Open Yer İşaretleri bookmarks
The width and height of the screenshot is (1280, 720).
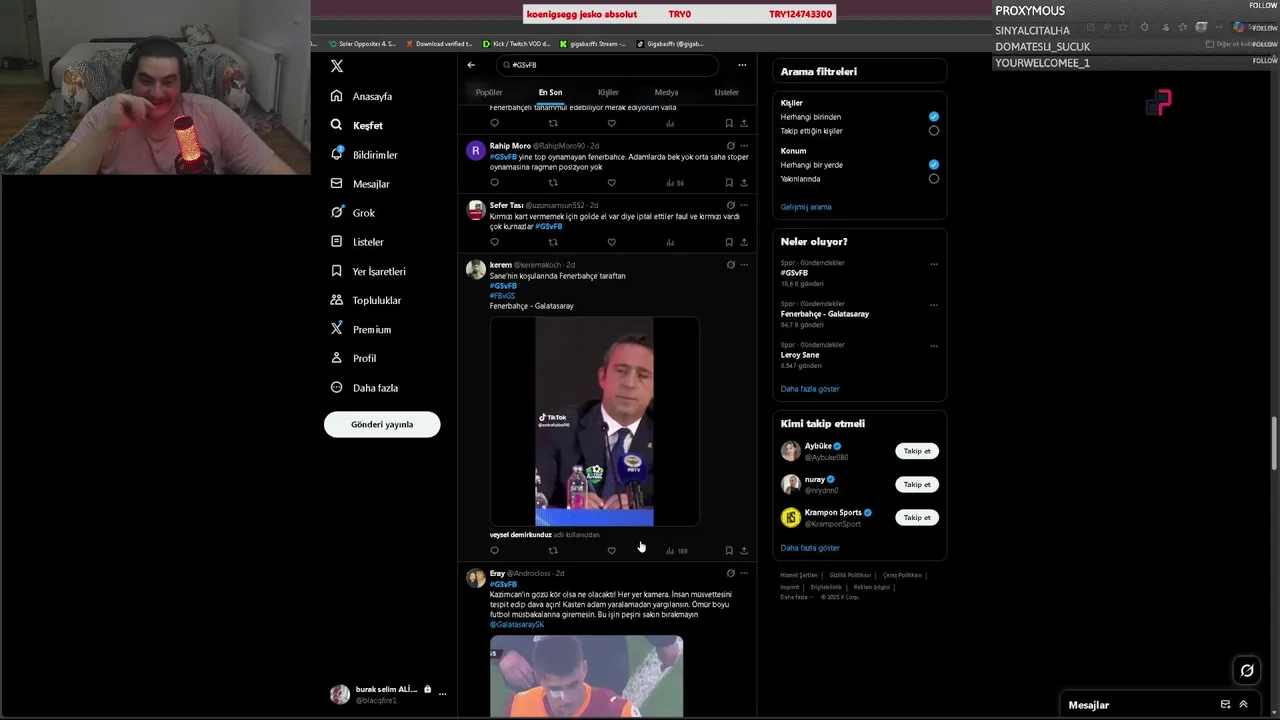pyautogui.click(x=368, y=271)
